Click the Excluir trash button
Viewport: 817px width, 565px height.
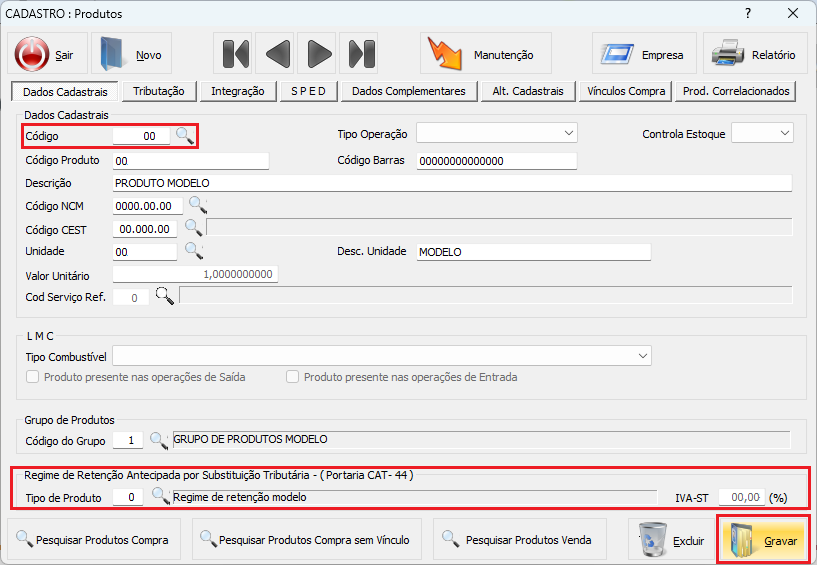click(671, 539)
